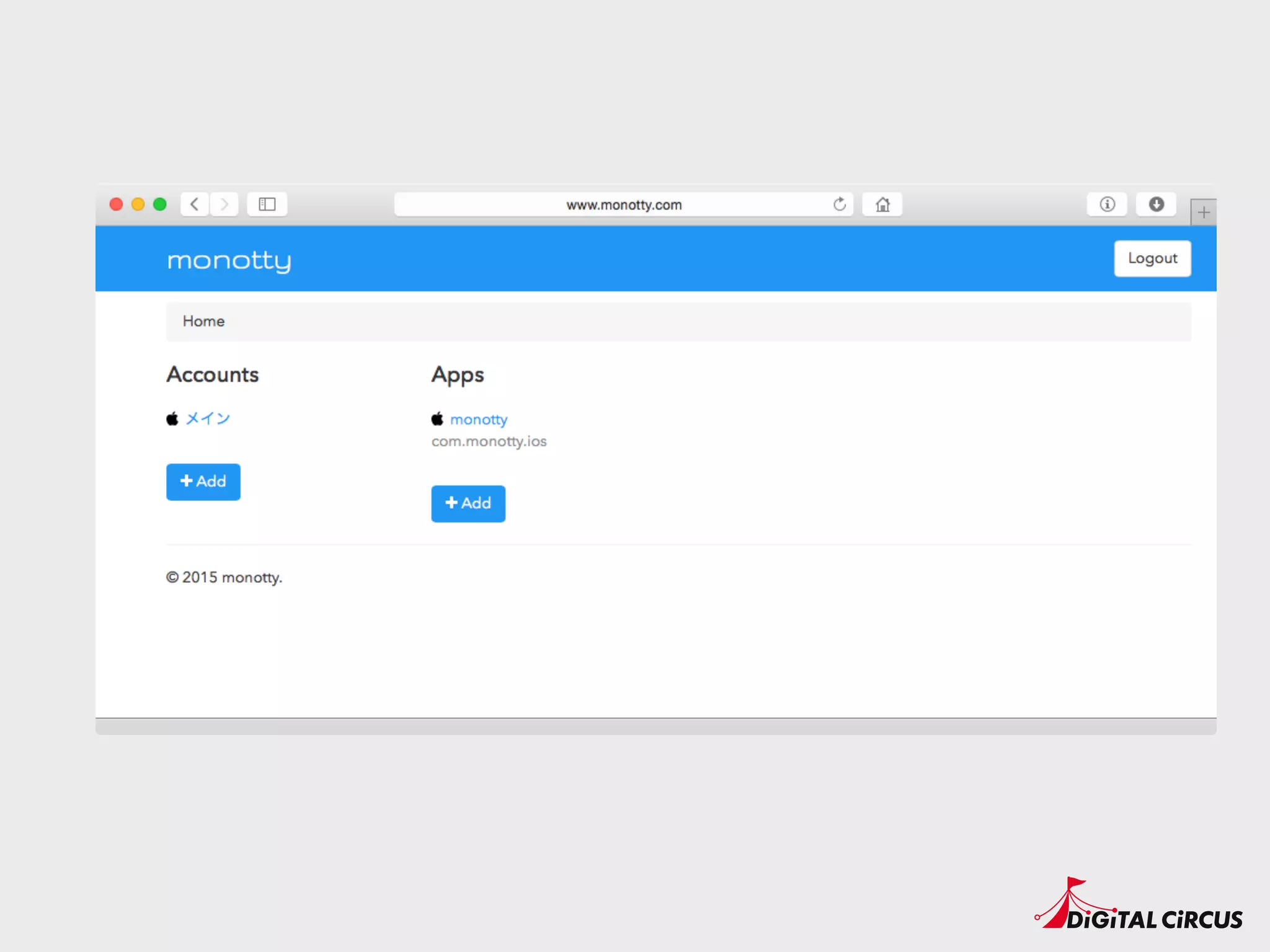This screenshot has width=1270, height=952.
Task: Click the green fullscreen window button
Action: point(160,204)
